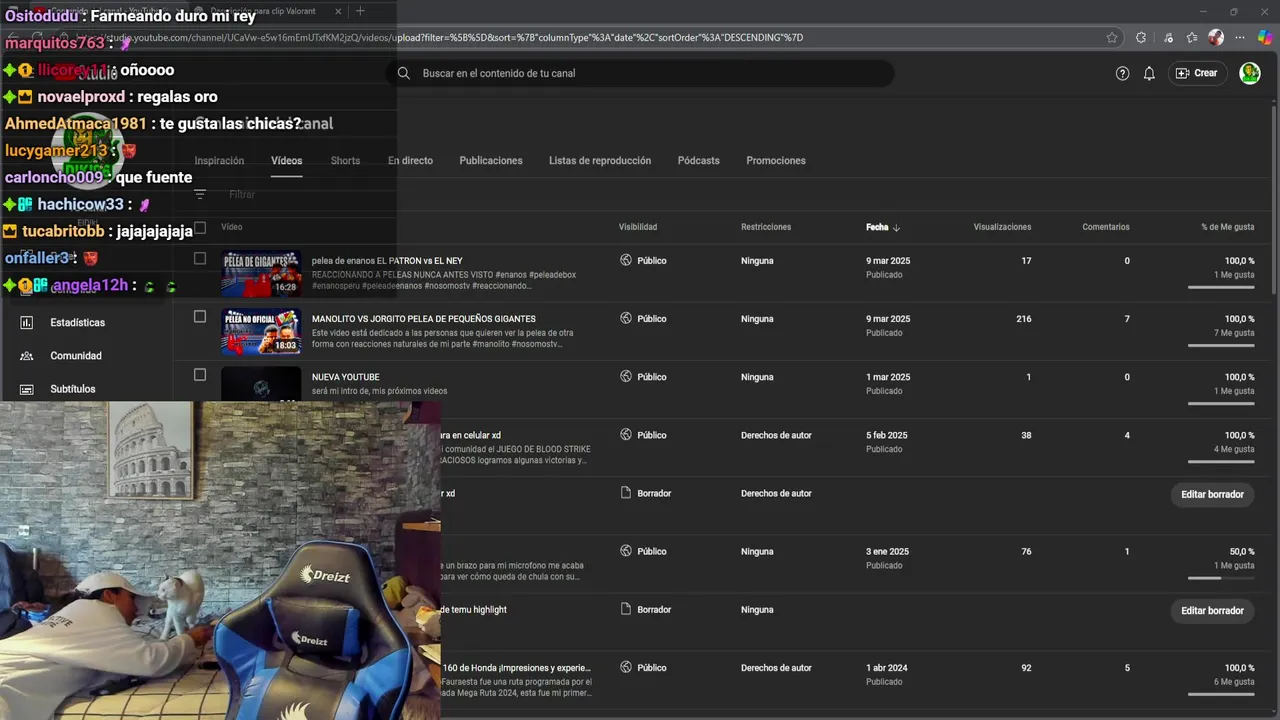Switch to the Publicaciones tab
This screenshot has height=720, width=1280.
491,160
